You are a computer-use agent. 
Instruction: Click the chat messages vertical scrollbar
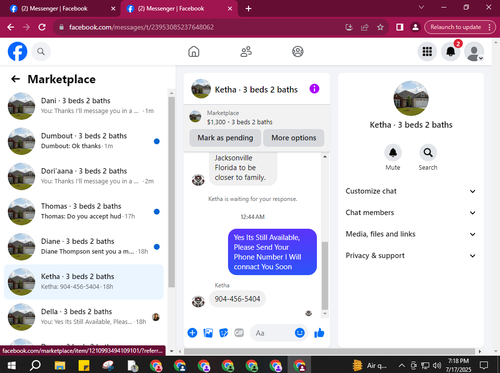coord(325,275)
